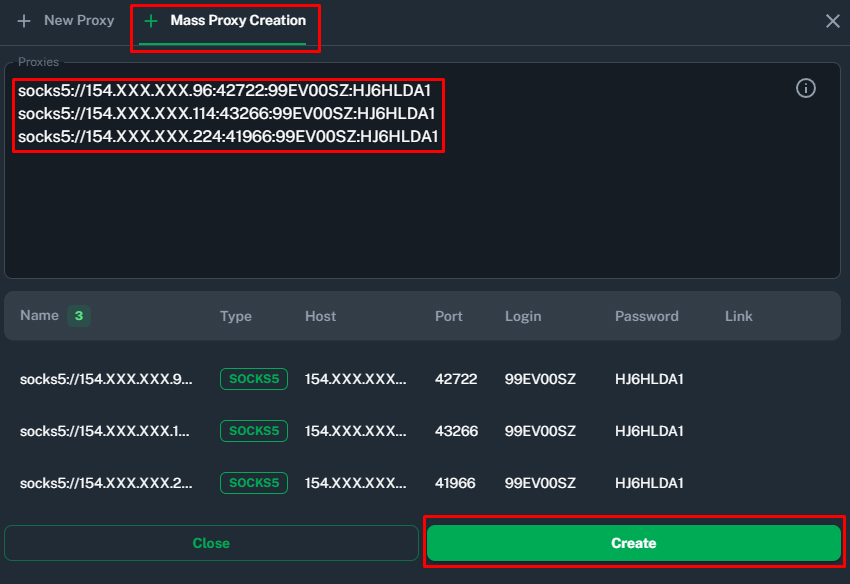Select the Mass Proxy Creation tab
This screenshot has width=850, height=584.
pyautogui.click(x=237, y=21)
